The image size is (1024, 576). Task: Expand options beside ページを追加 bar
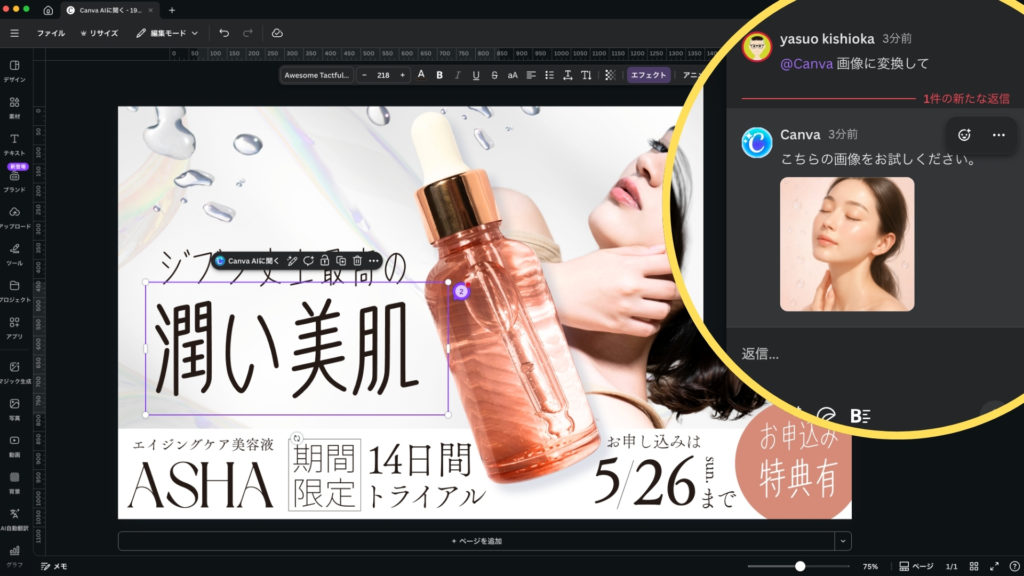pos(844,541)
